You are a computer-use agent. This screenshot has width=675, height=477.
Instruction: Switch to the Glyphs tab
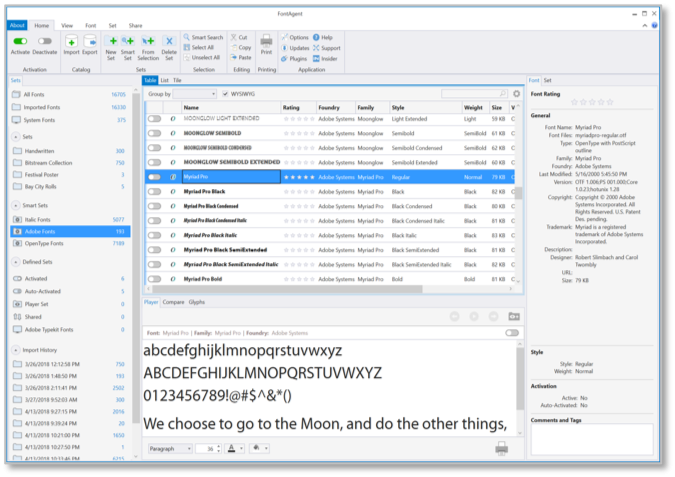[x=197, y=302]
